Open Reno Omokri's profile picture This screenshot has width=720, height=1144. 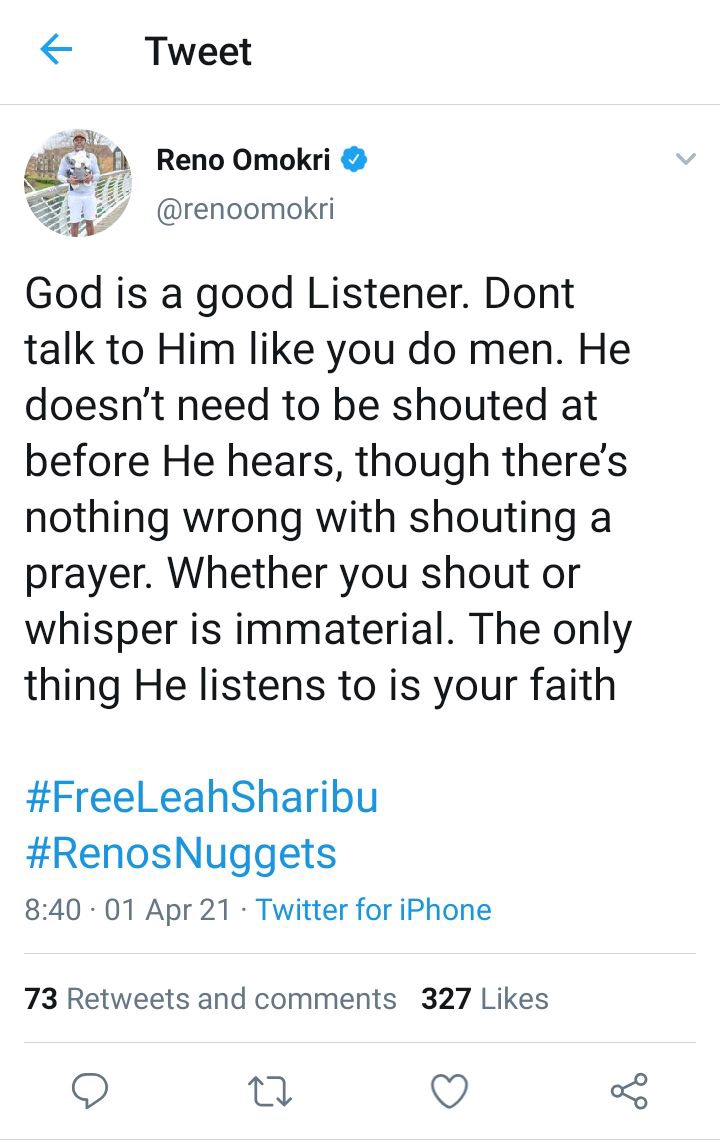tap(78, 183)
